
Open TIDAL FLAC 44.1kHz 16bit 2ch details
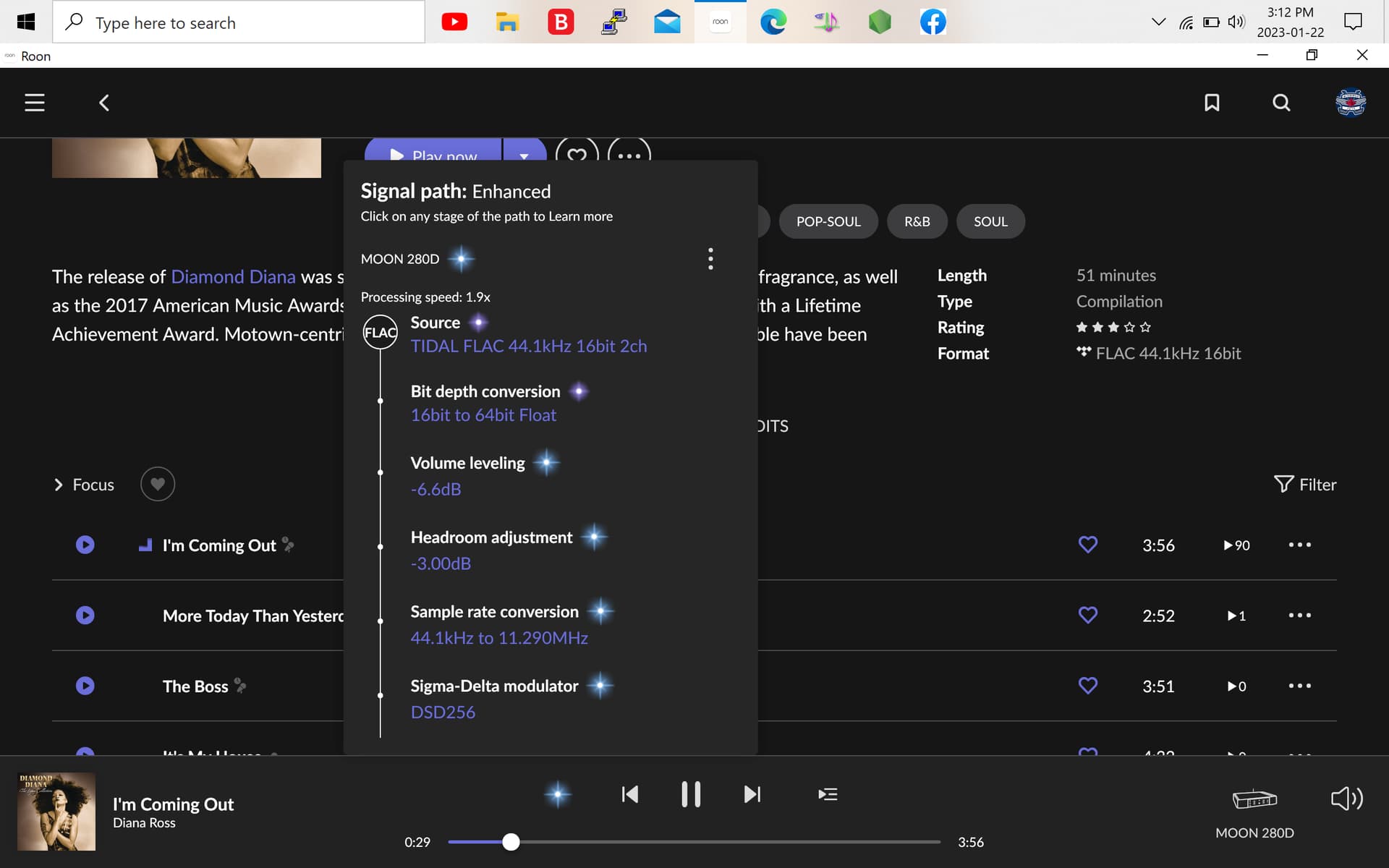click(529, 346)
